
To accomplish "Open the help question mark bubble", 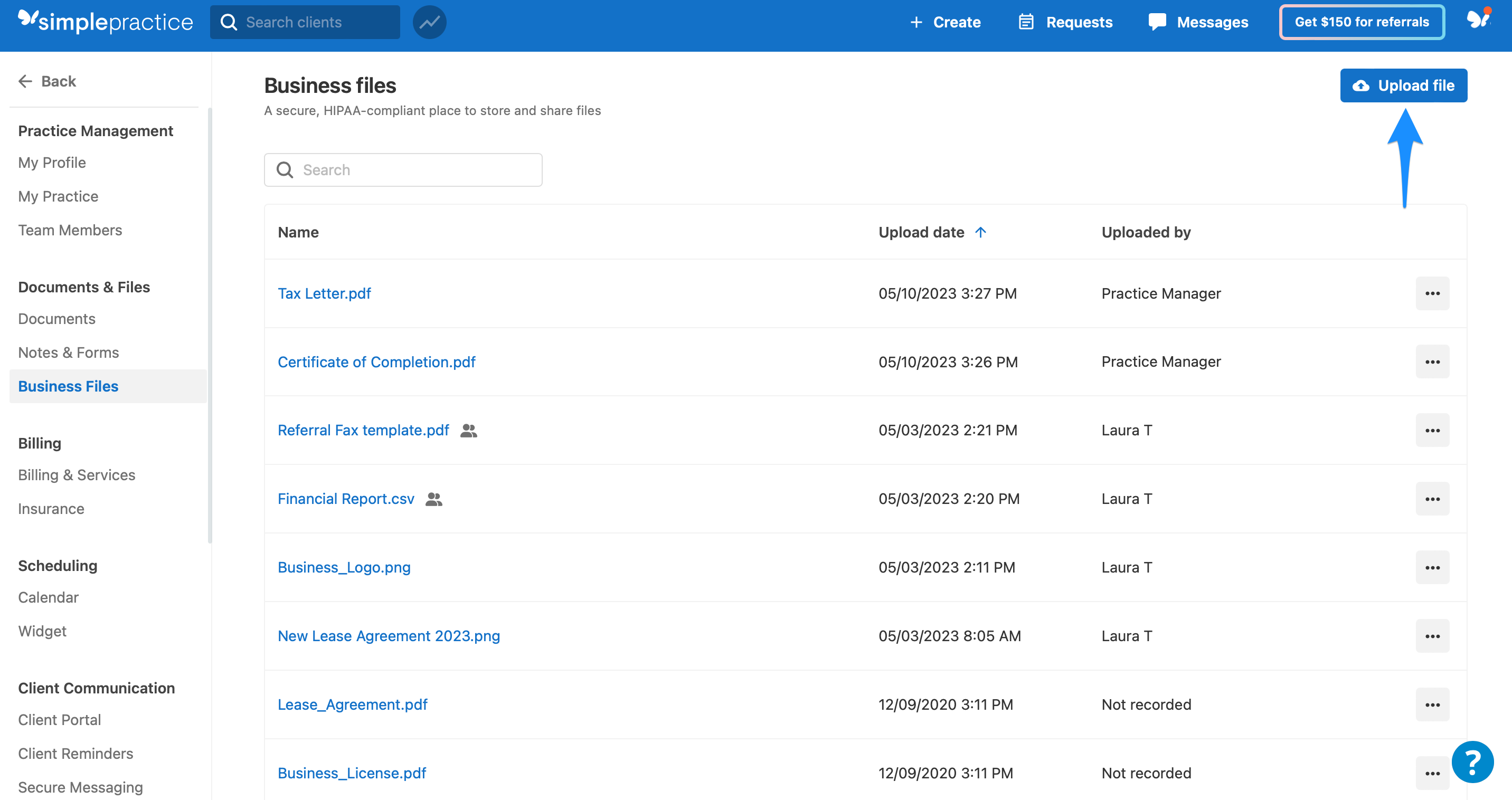I will click(1473, 761).
